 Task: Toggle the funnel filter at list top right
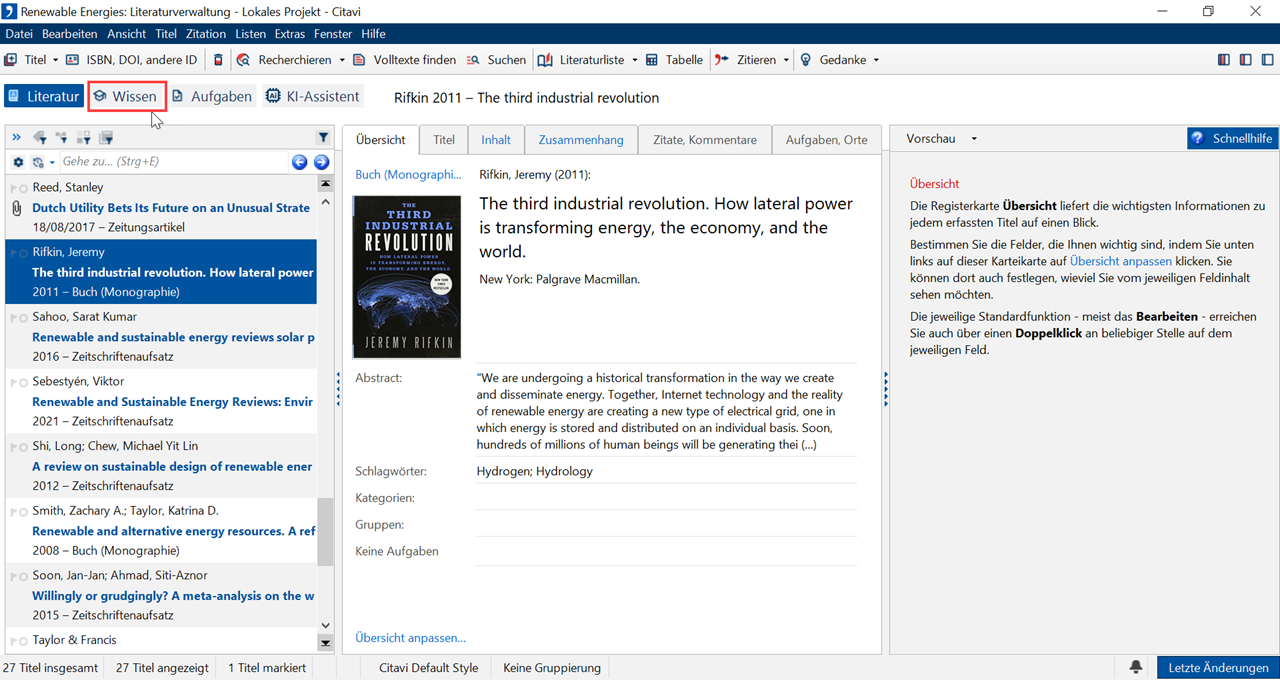[x=323, y=138]
